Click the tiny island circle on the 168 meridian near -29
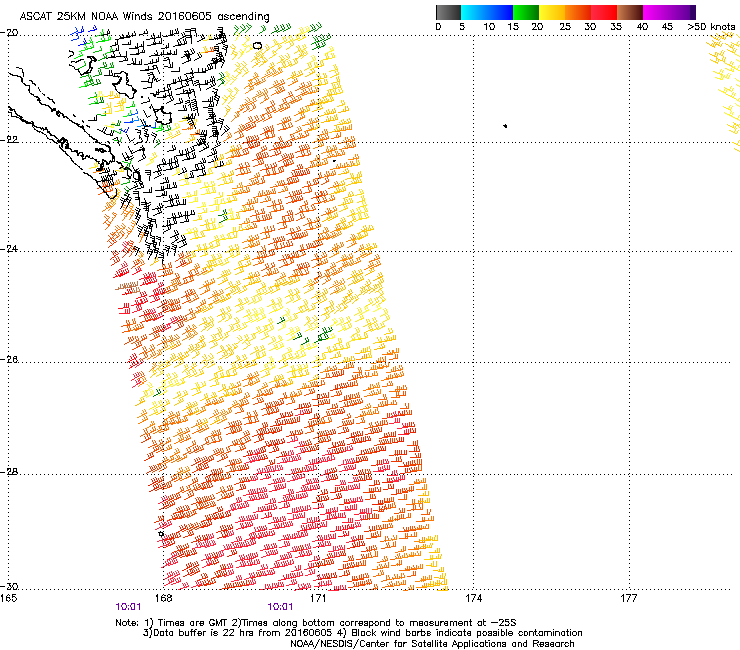Image resolution: width=740 pixels, height=650 pixels. pos(161,534)
